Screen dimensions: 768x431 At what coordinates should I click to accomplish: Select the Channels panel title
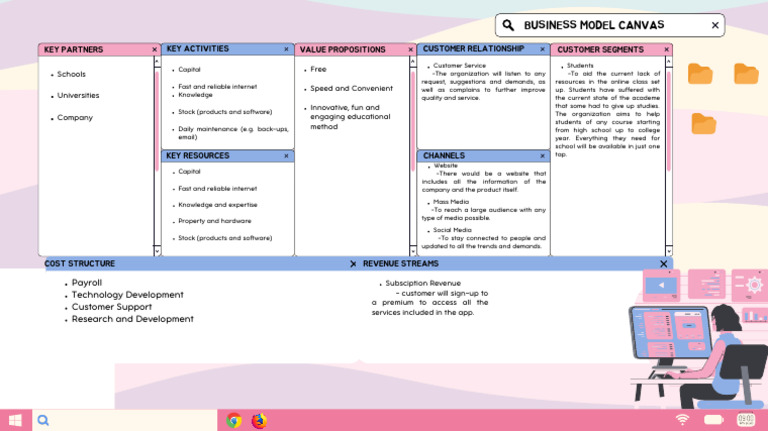coord(444,156)
